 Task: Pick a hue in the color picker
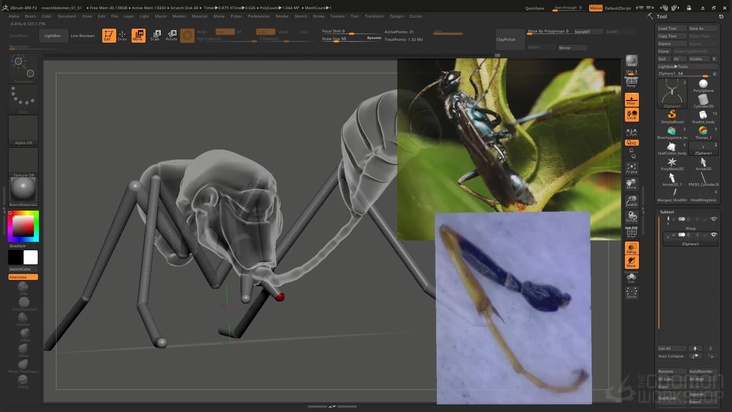[x=23, y=226]
